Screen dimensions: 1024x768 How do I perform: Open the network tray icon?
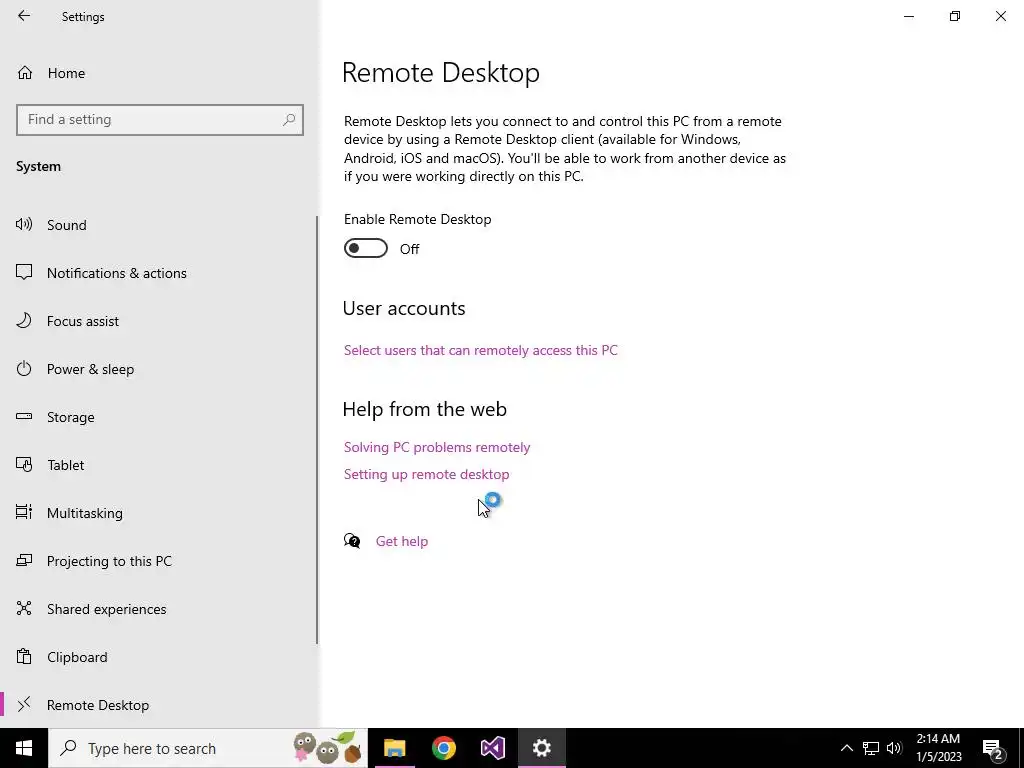point(871,748)
